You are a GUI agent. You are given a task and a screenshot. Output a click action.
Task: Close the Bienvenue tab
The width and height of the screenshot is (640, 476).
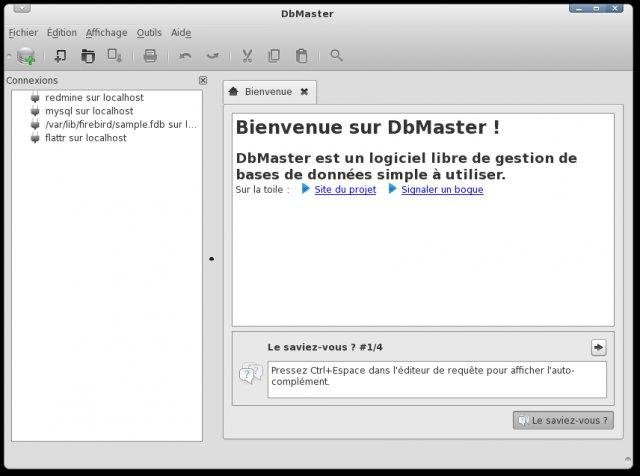pos(304,92)
